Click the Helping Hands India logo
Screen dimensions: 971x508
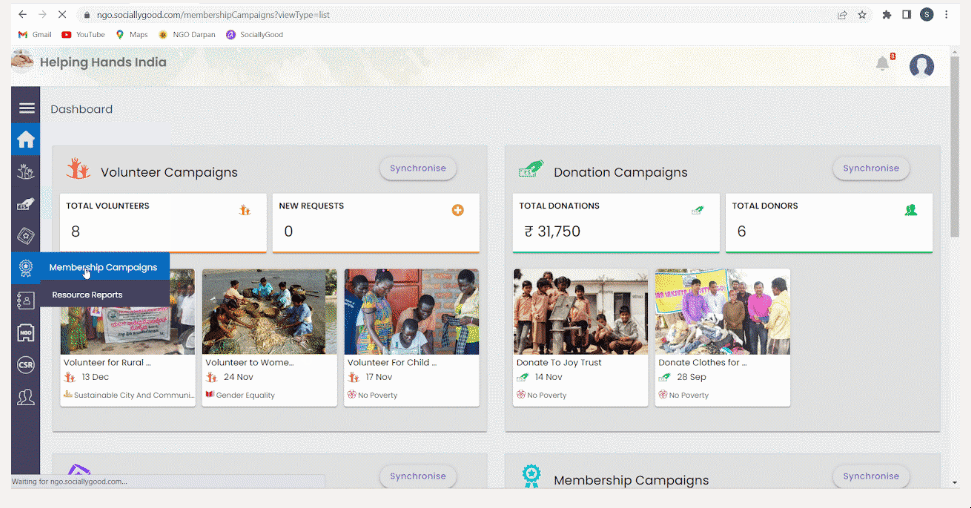(x=22, y=61)
